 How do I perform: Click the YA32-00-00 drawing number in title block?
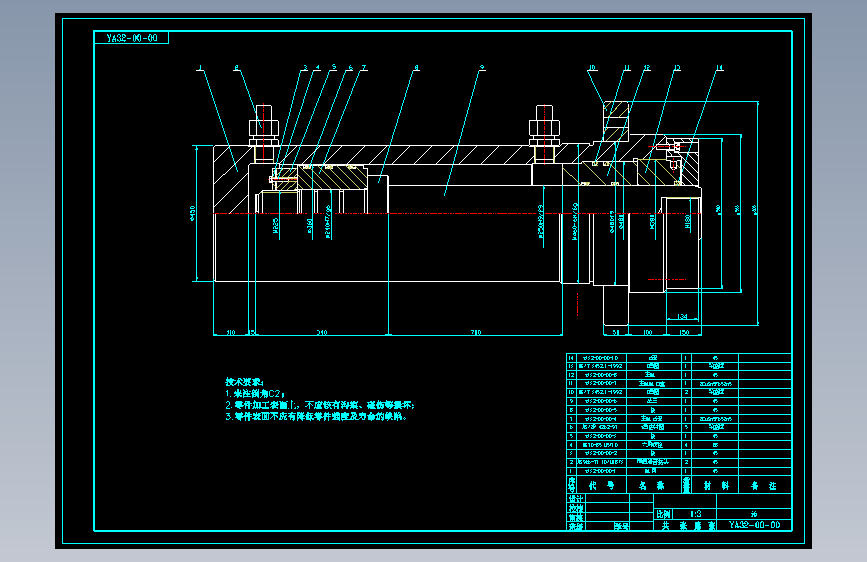click(x=754, y=524)
